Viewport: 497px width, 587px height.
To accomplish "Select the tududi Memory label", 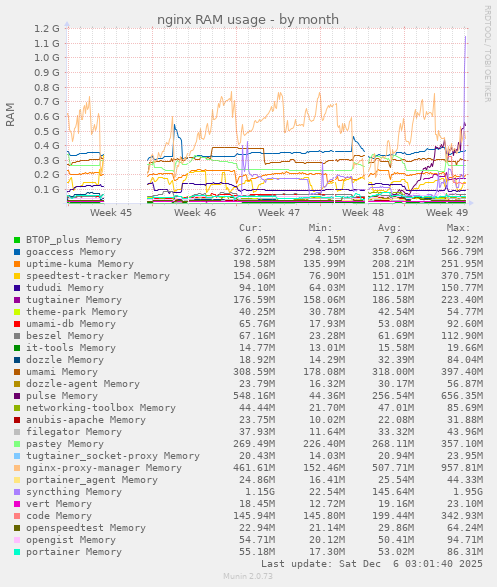I will [x=65, y=288].
